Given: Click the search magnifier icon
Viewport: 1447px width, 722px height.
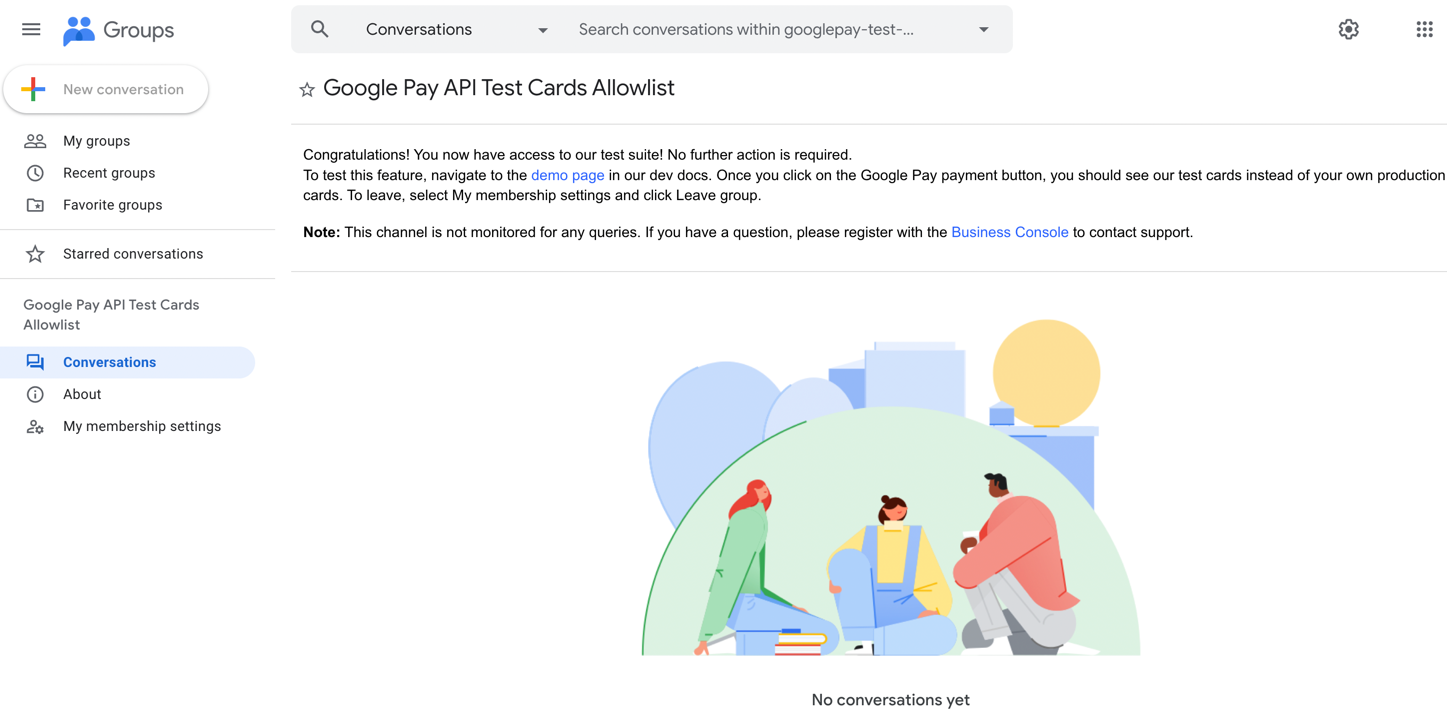Looking at the screenshot, I should pyautogui.click(x=320, y=30).
